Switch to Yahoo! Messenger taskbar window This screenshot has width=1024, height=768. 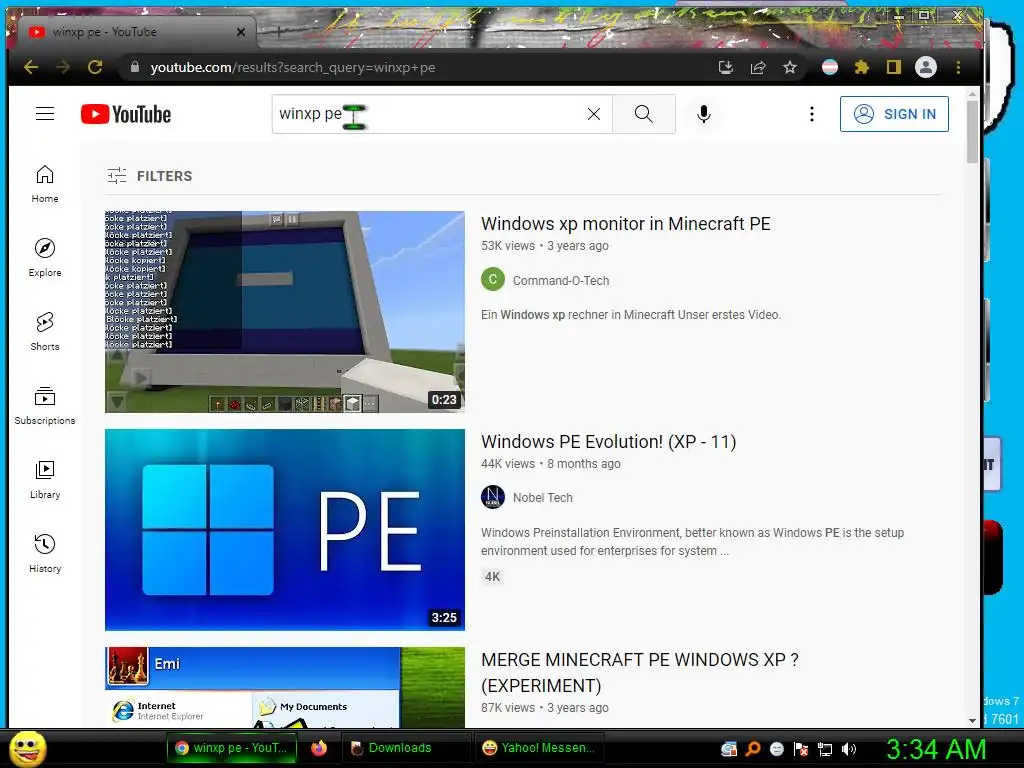pos(539,748)
